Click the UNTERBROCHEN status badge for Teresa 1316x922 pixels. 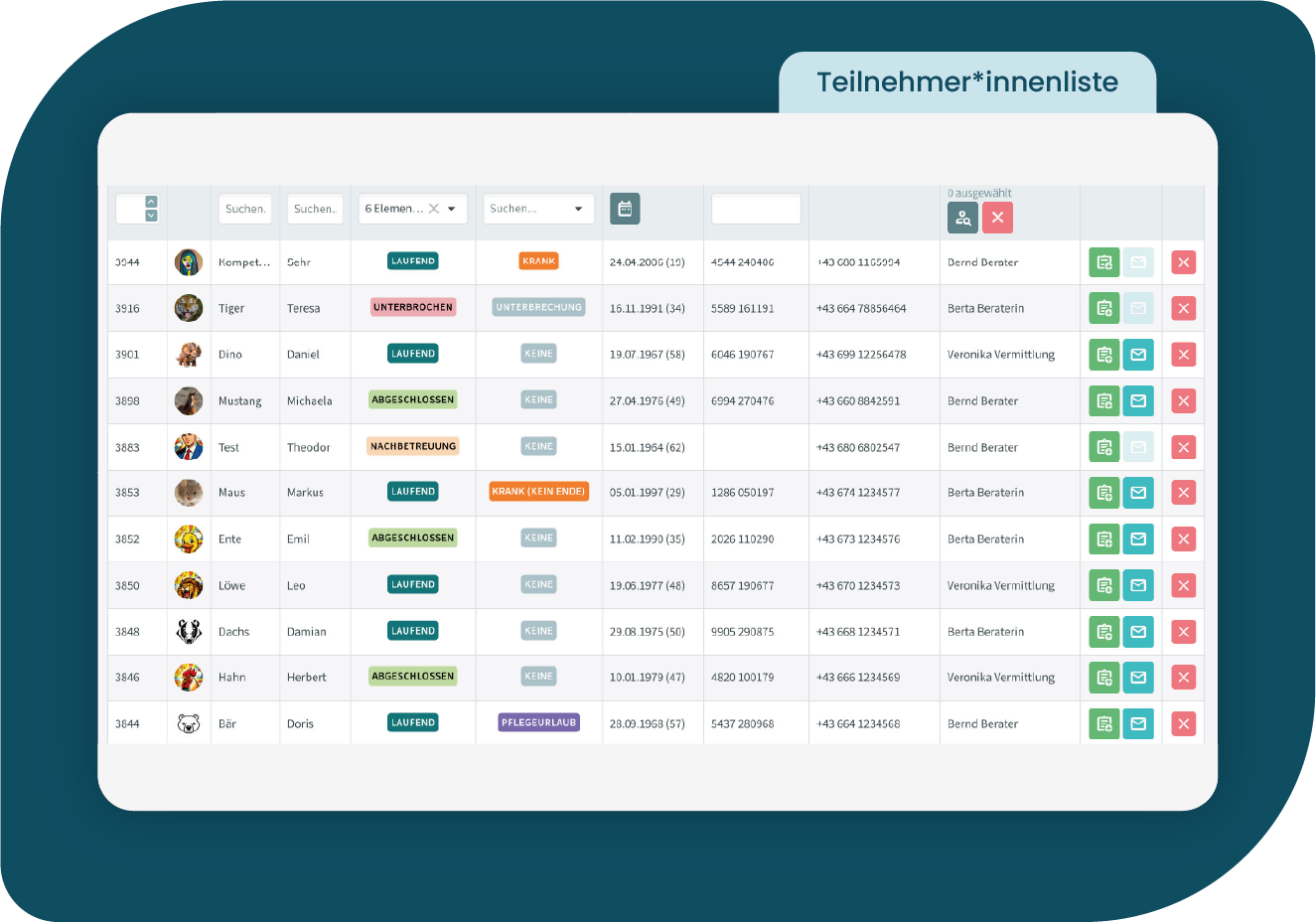click(413, 308)
